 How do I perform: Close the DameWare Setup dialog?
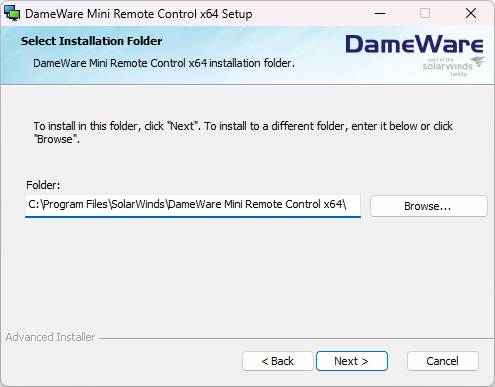(x=471, y=14)
